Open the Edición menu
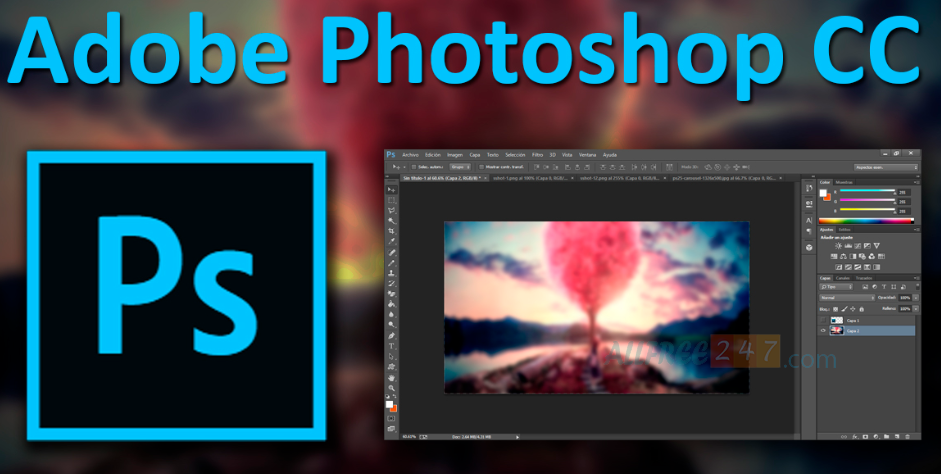Image resolution: width=941 pixels, height=474 pixels. [x=433, y=155]
